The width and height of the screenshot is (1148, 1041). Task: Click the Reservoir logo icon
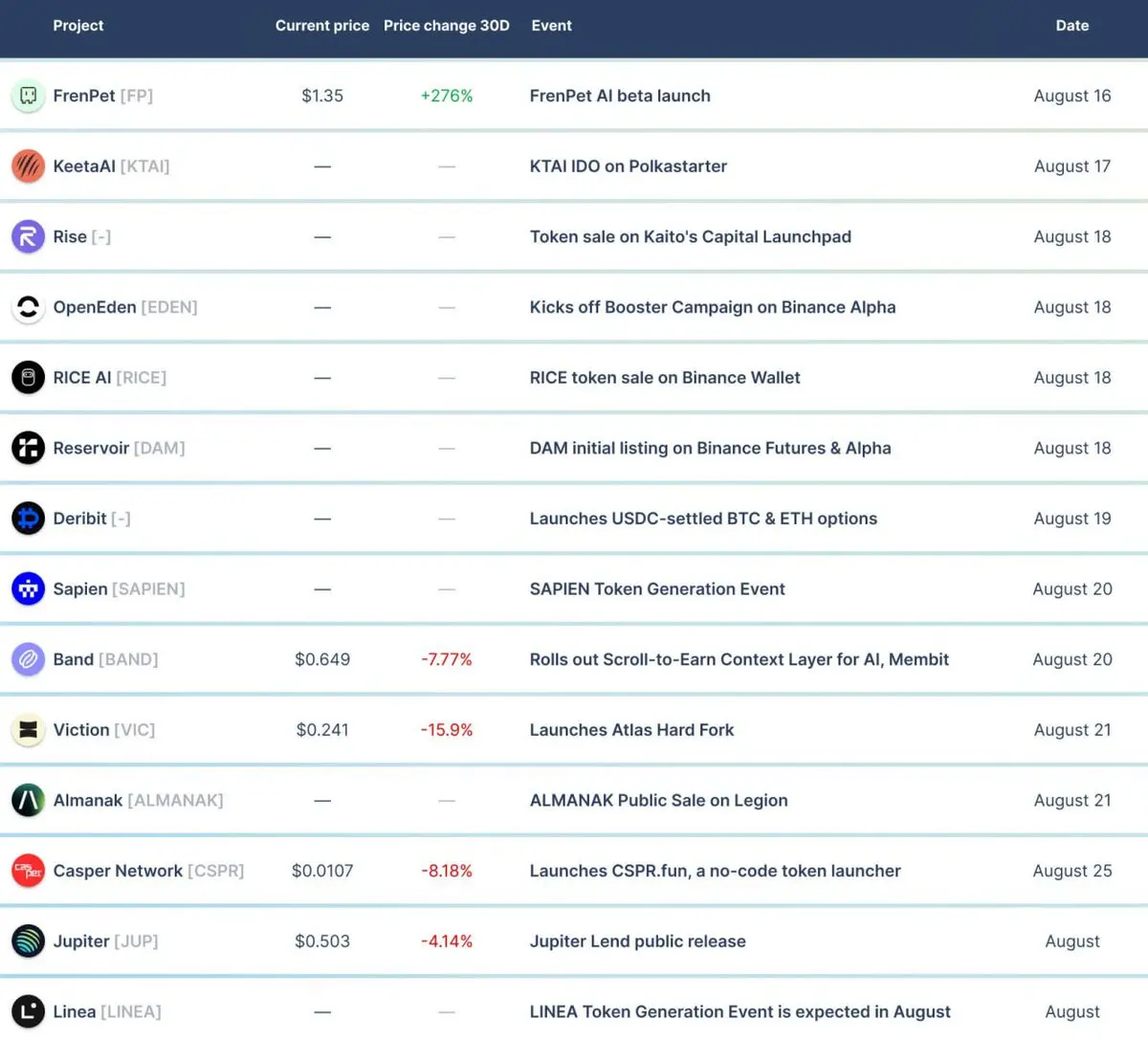click(28, 448)
